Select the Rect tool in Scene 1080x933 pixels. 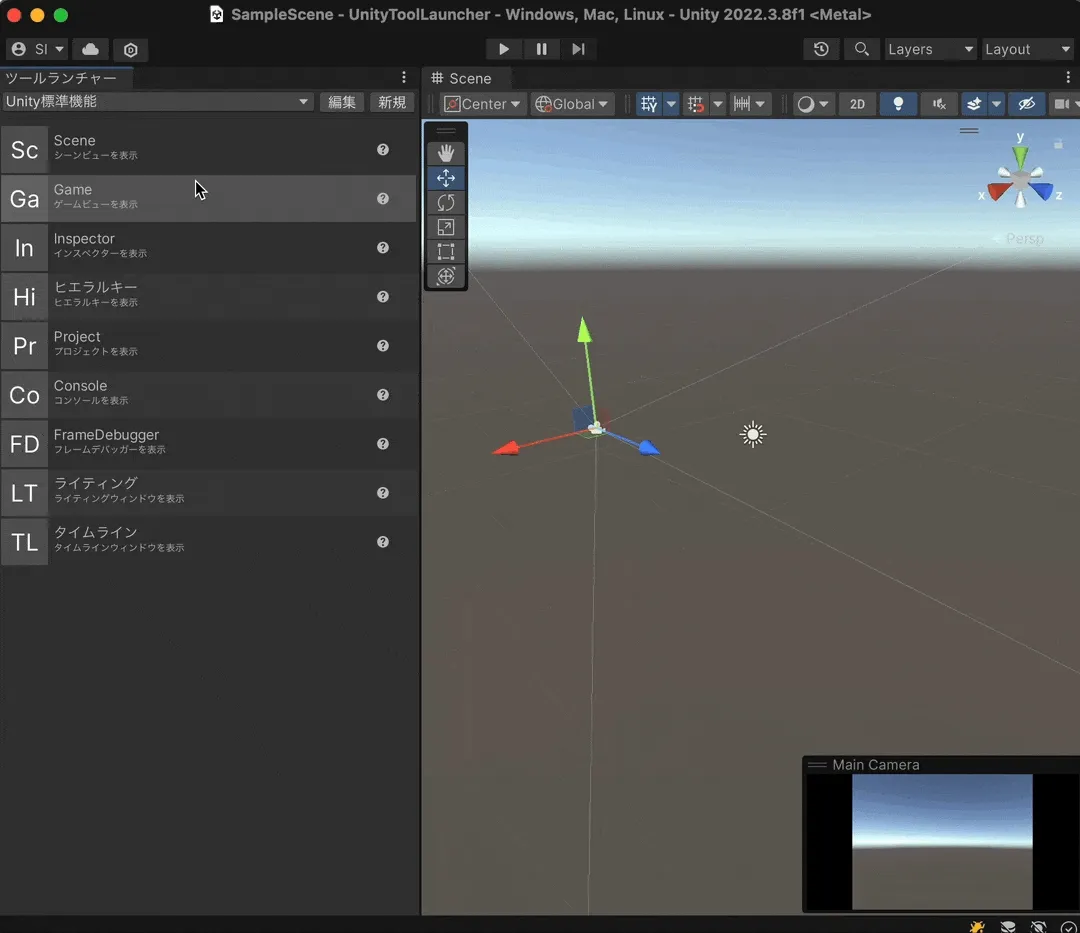pos(446,252)
